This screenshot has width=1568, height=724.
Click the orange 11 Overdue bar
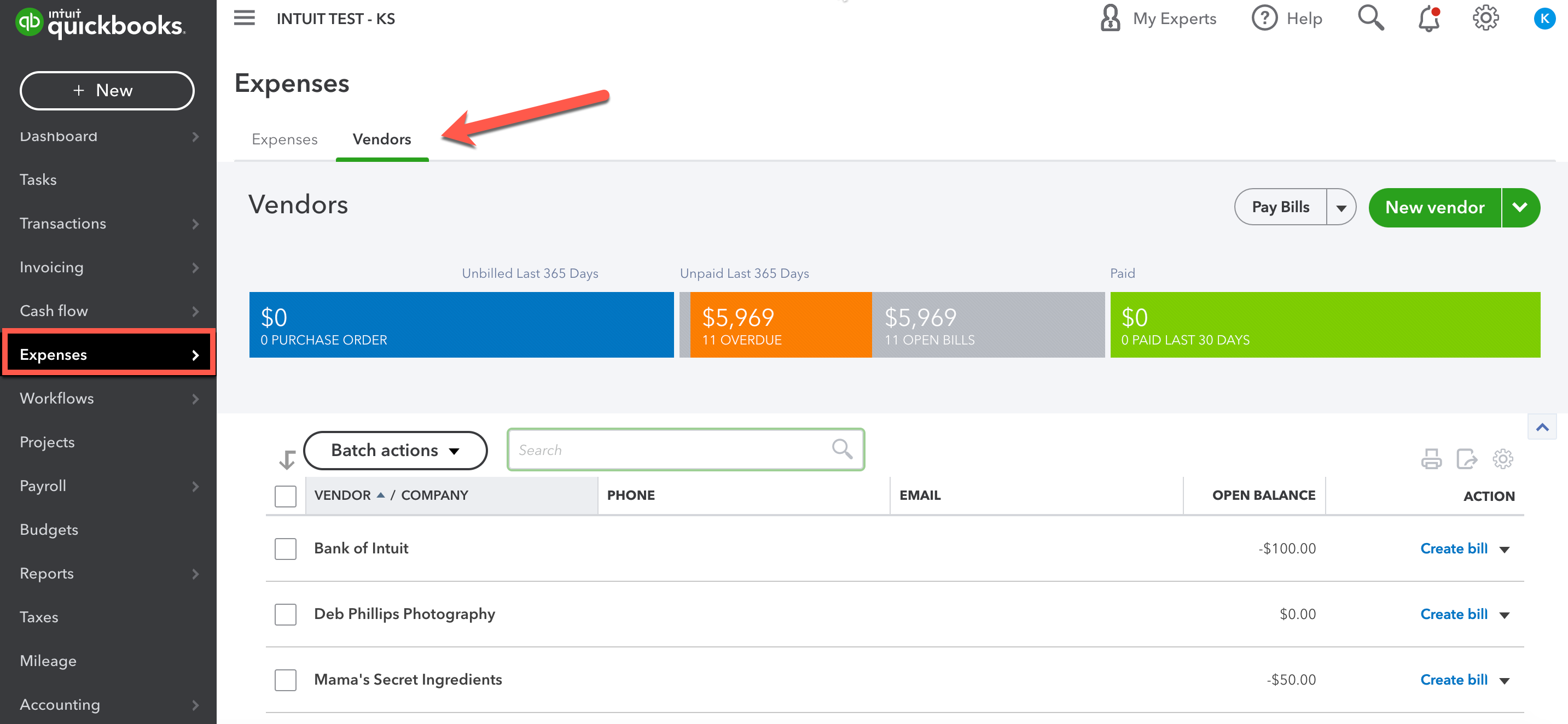pyautogui.click(x=780, y=325)
